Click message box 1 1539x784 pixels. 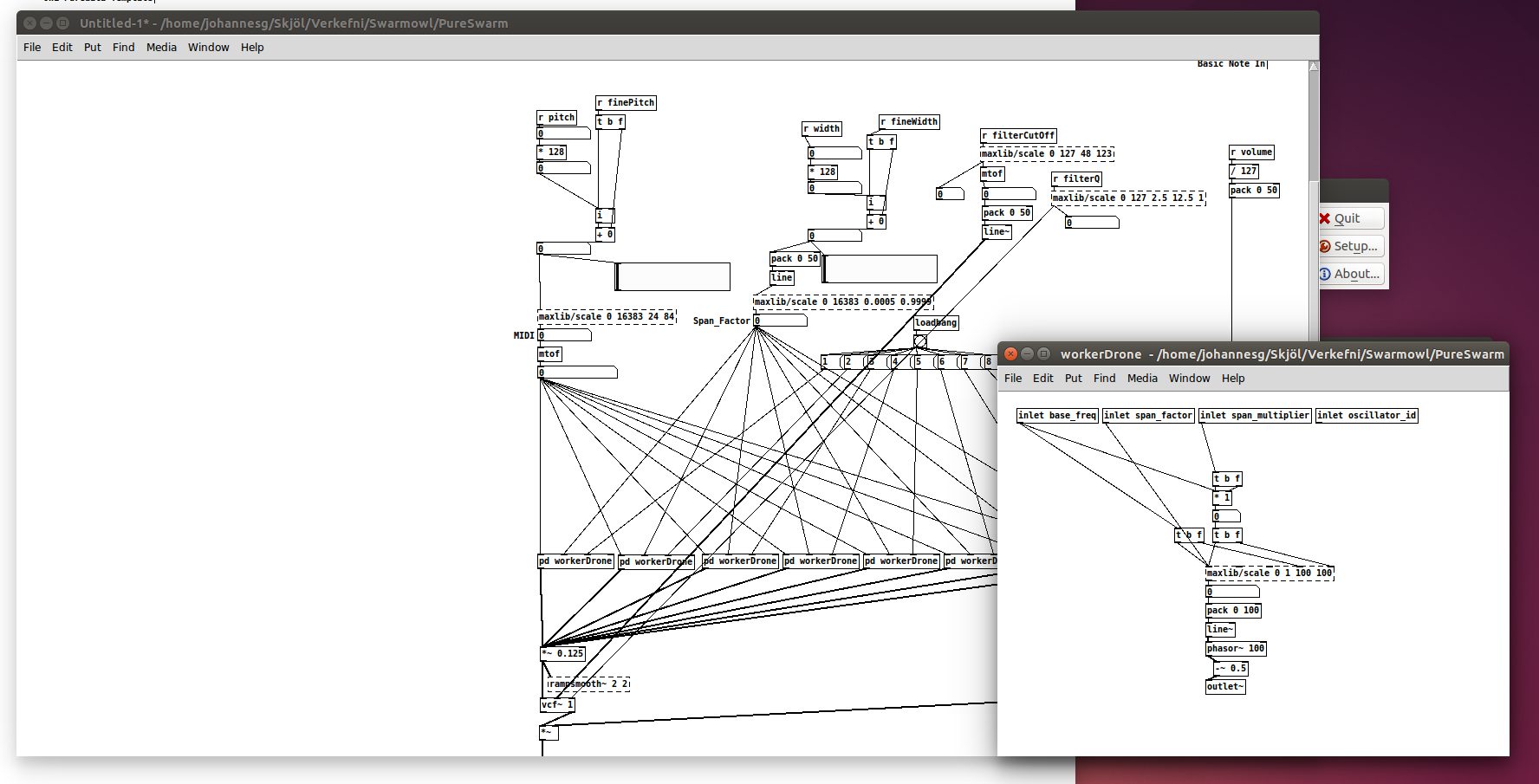[x=830, y=361]
